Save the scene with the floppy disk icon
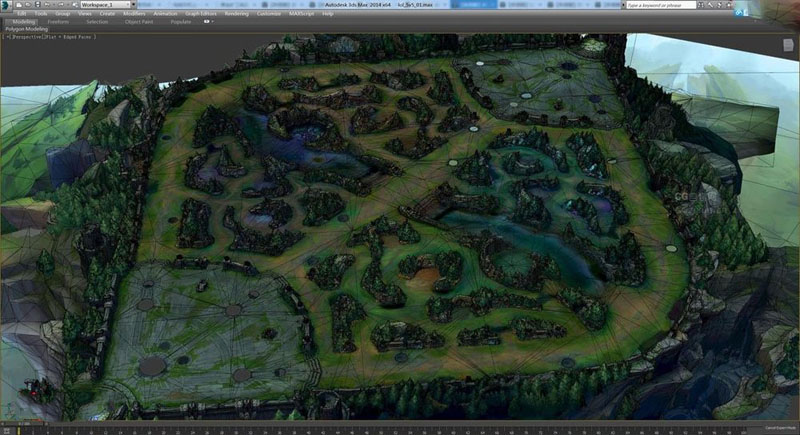800x435 pixels. (x=37, y=5)
